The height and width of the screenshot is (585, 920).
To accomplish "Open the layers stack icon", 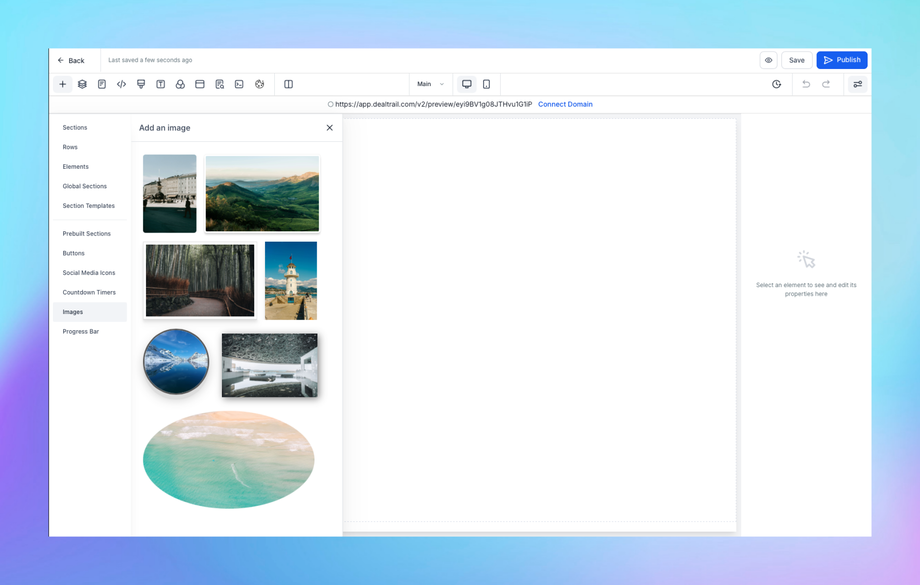I will click(x=82, y=84).
